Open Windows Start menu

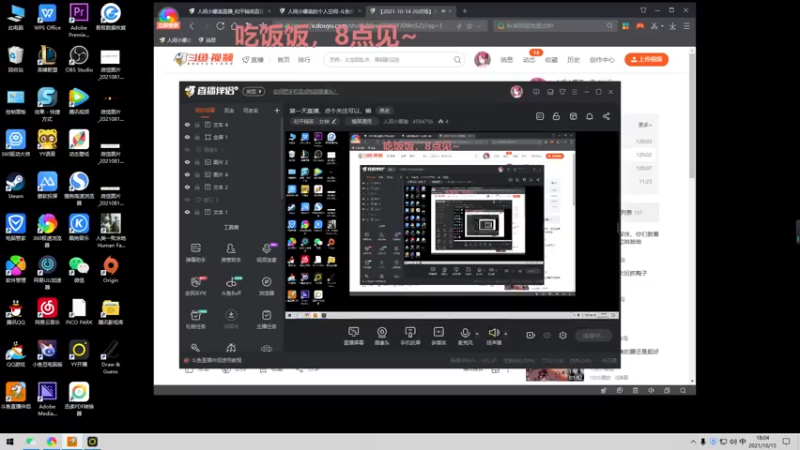coord(9,441)
